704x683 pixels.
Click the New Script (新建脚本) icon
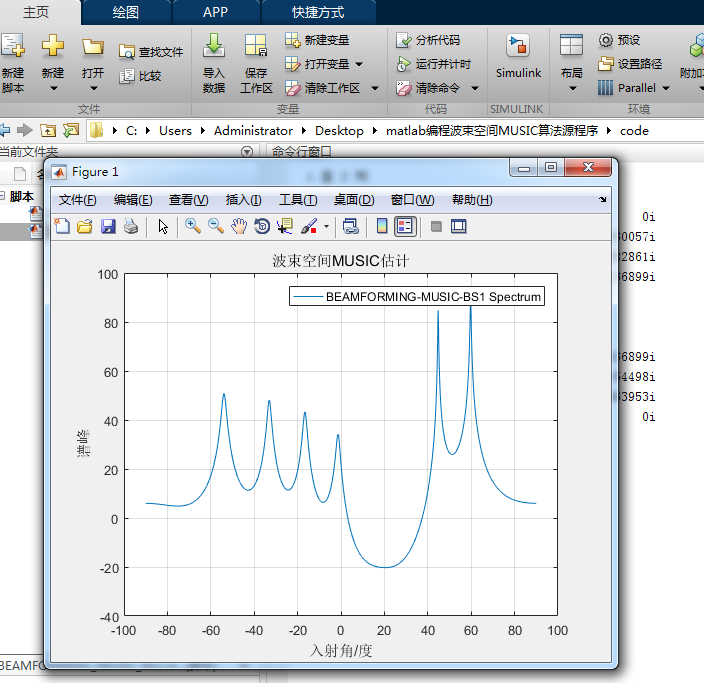click(x=13, y=45)
